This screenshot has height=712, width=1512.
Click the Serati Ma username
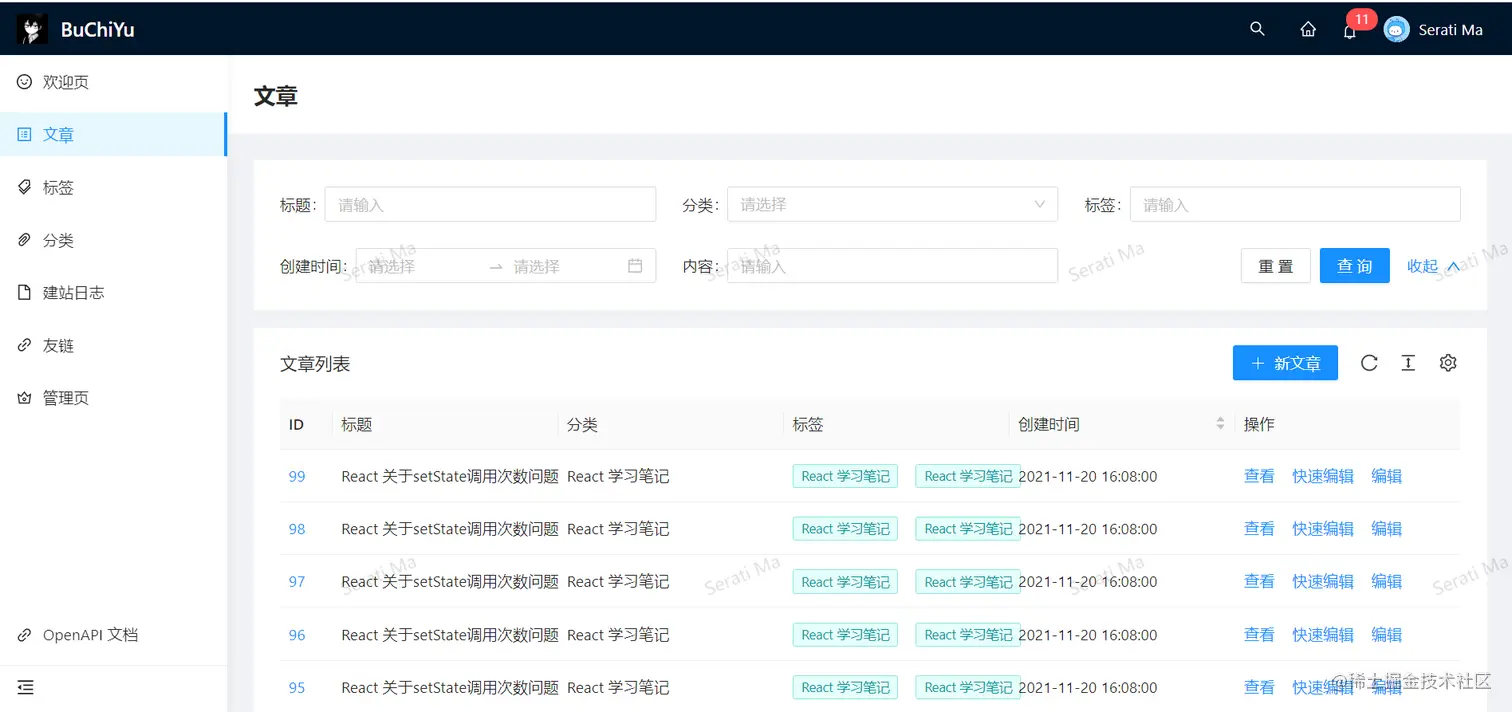click(1450, 30)
